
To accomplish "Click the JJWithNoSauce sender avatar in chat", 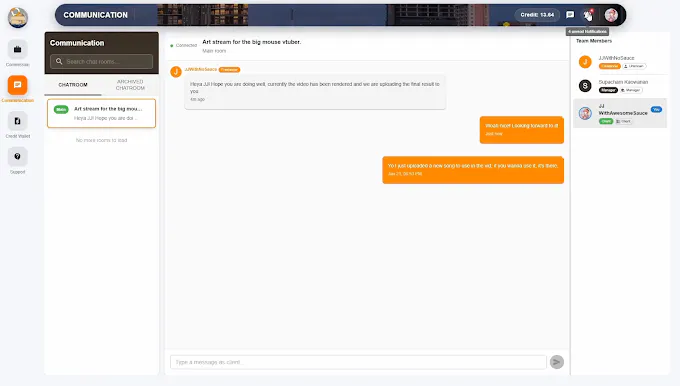I will click(x=176, y=72).
